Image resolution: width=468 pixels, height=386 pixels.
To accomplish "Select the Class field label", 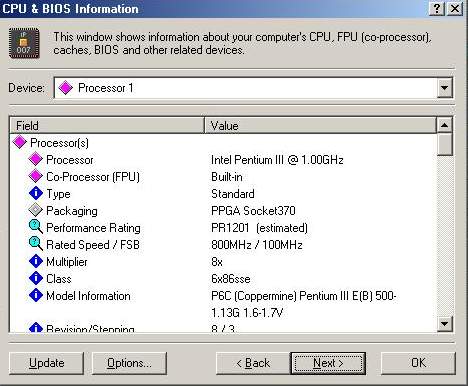I will [x=59, y=279].
